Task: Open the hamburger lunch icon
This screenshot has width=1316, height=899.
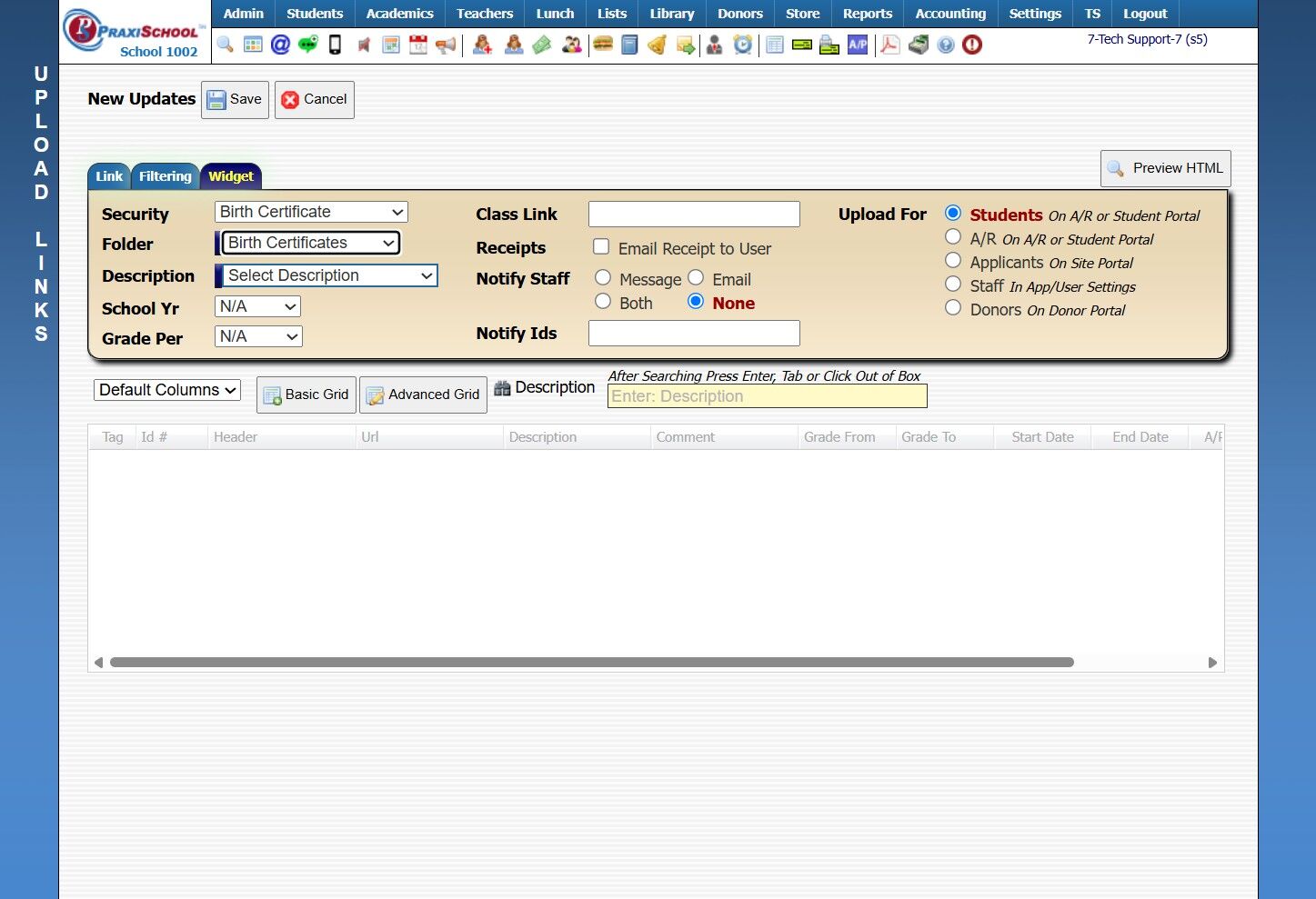Action: click(603, 44)
